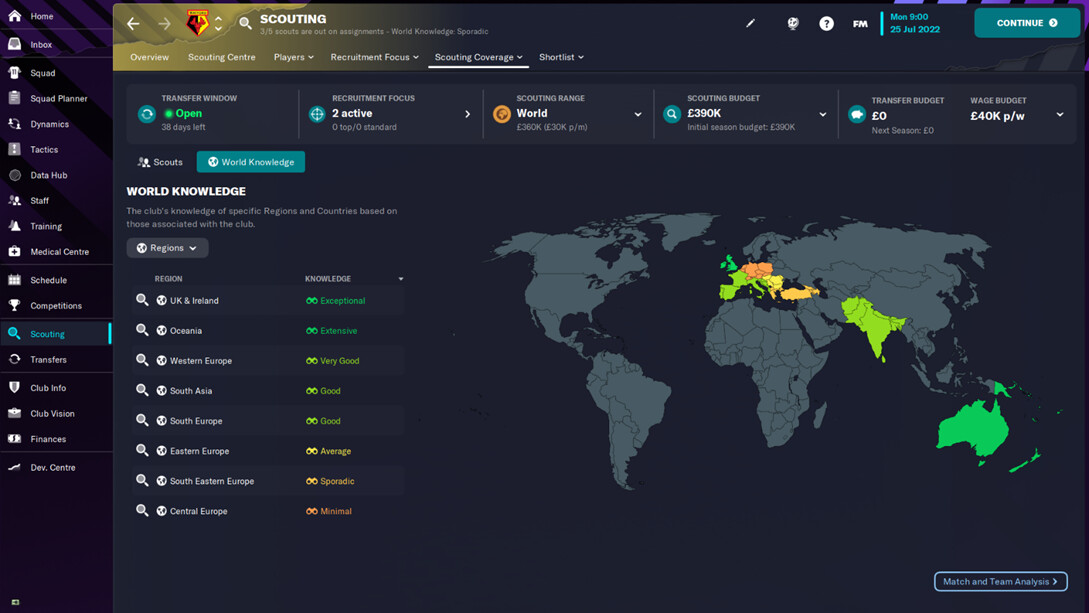Open Squad Planner in the sidebar
The width and height of the screenshot is (1089, 613).
coord(58,99)
